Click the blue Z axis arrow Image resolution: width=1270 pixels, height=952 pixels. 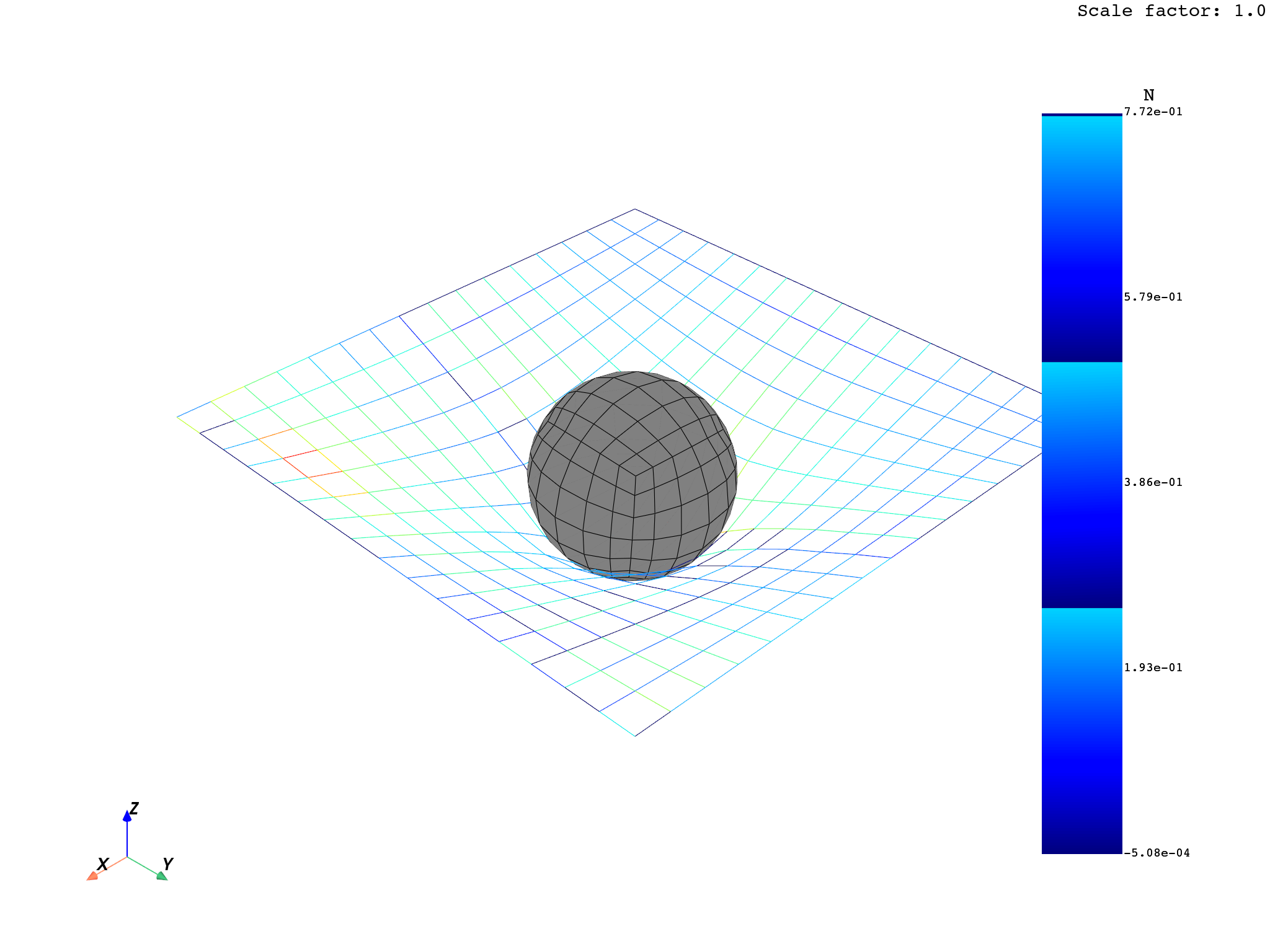127,818
